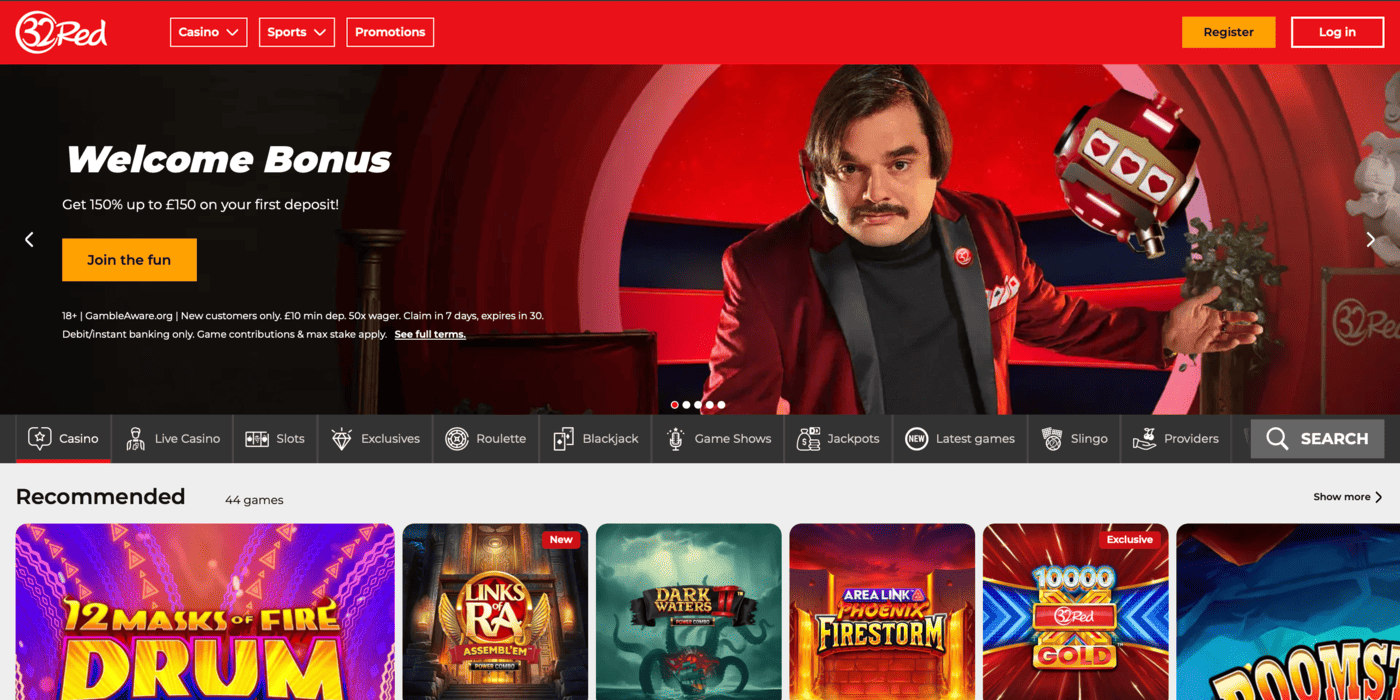
Task: Open the 10000 32Red Gold game
Action: (x=1075, y=612)
